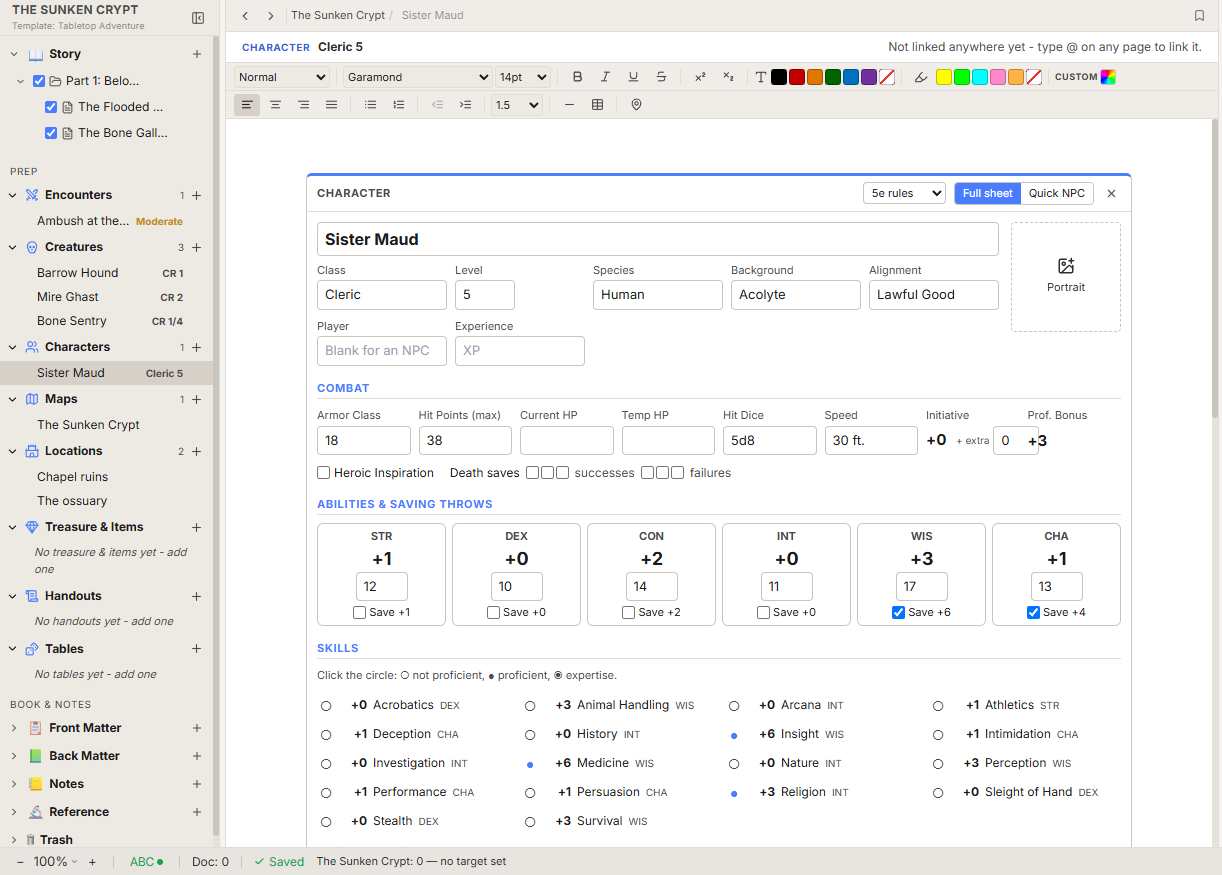
Task: Add new Treasure & Items entry
Action: tap(197, 528)
